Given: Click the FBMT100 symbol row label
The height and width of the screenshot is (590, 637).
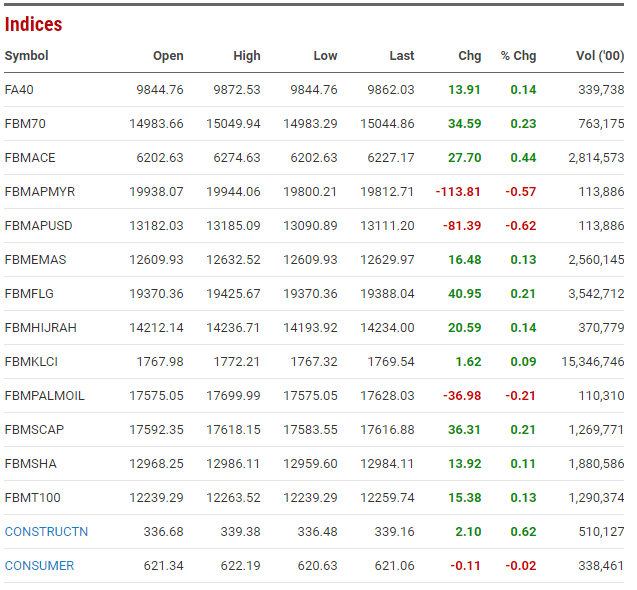Looking at the screenshot, I should [32, 497].
